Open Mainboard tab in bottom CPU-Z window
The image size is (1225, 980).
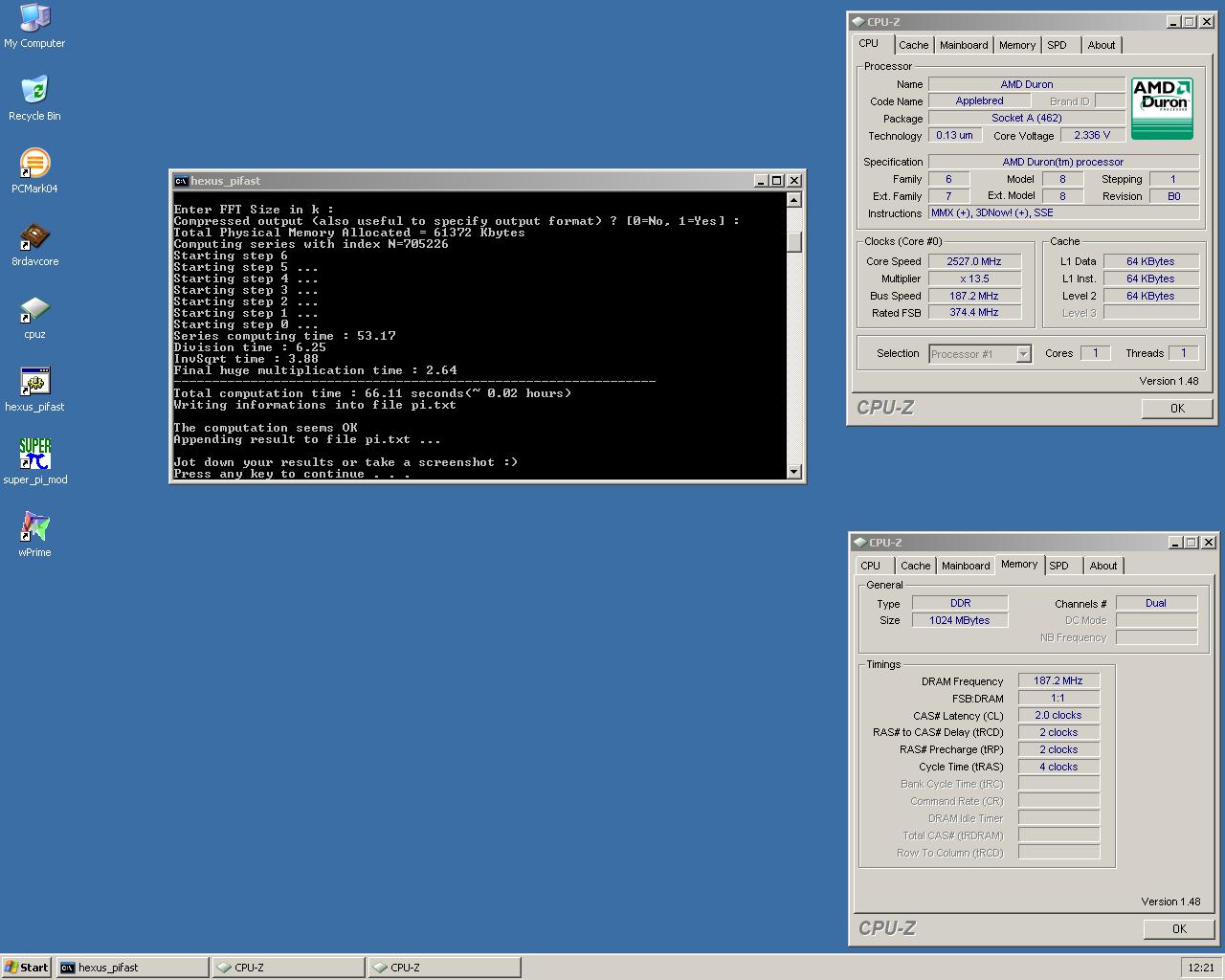tap(966, 566)
